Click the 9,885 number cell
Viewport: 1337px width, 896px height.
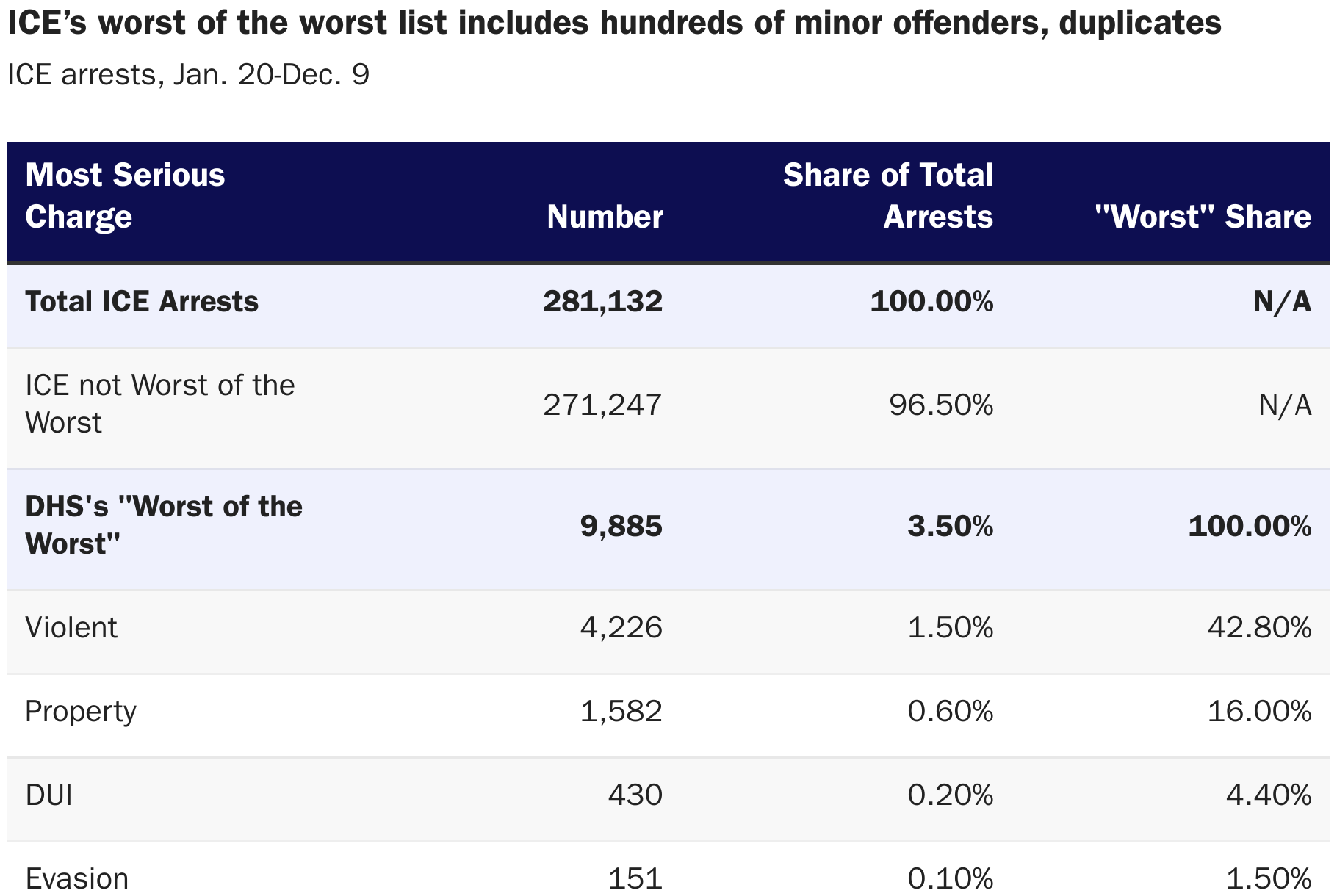[621, 526]
